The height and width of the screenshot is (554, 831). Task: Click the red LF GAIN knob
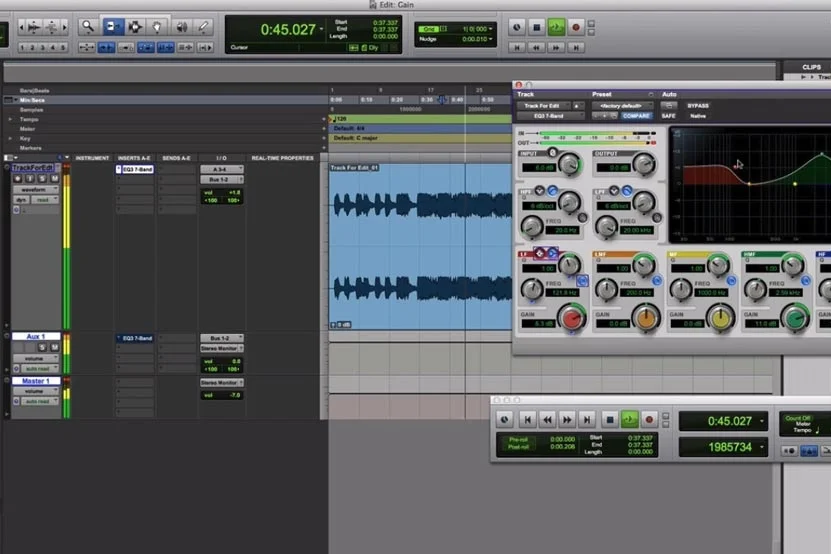click(x=572, y=319)
